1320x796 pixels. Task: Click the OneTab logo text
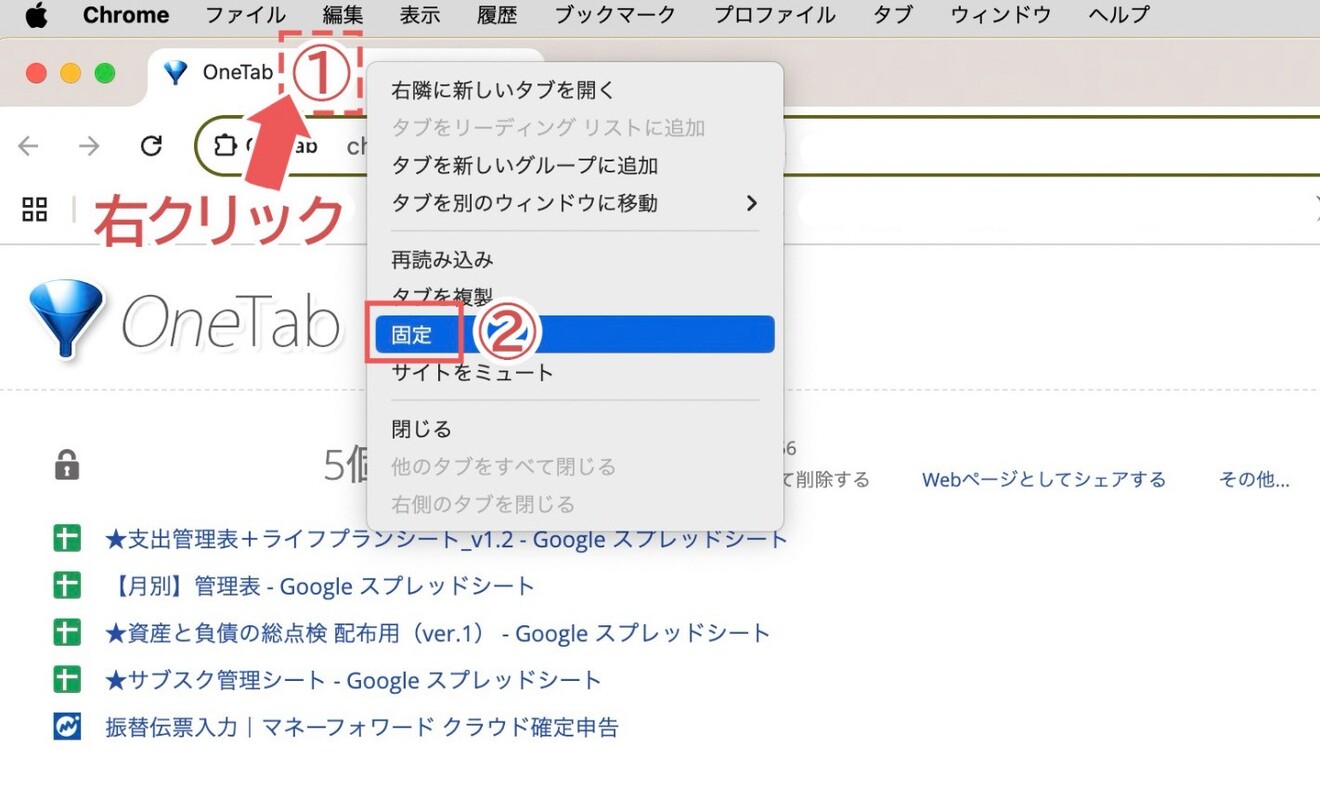point(231,324)
